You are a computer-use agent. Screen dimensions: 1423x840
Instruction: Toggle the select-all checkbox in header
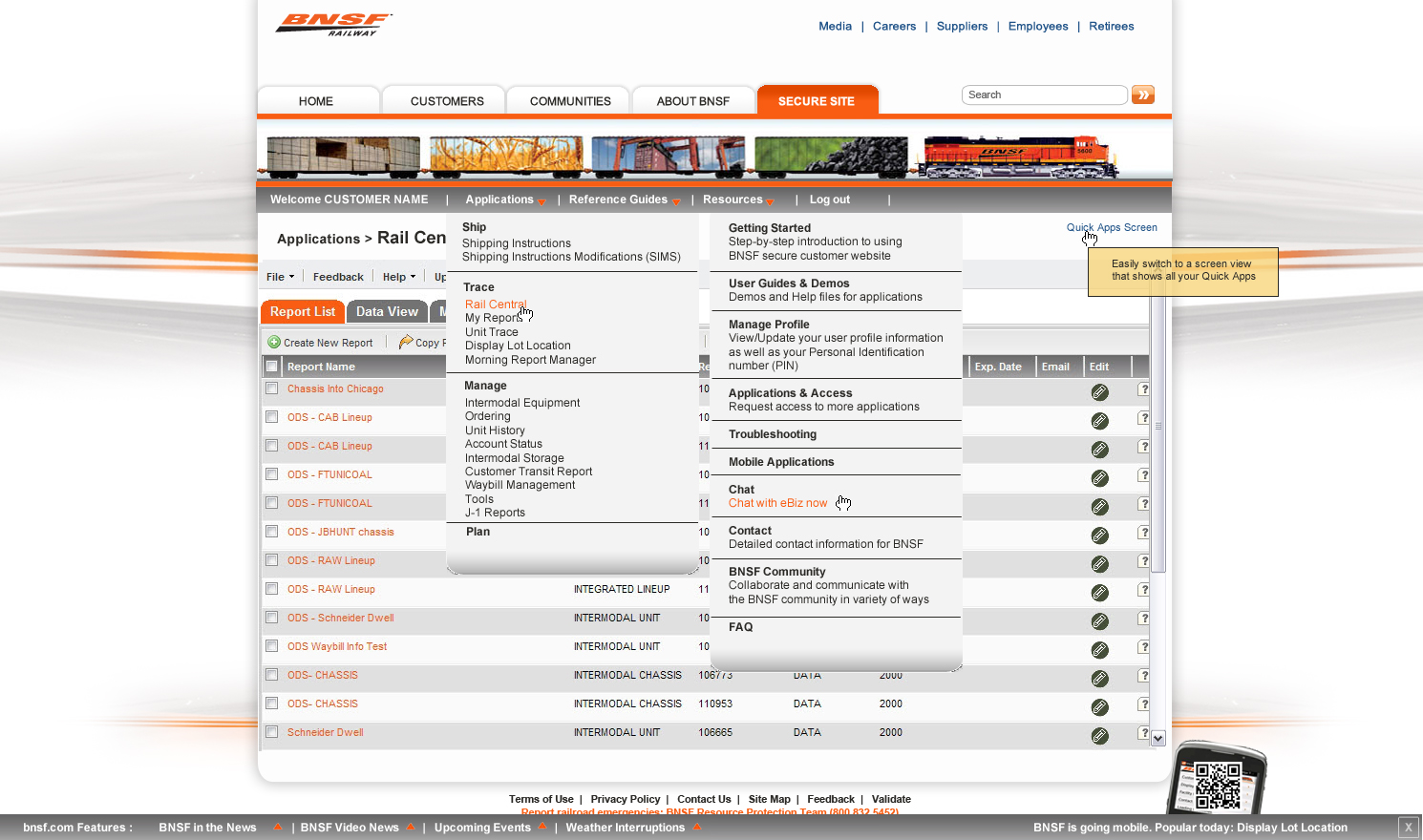[x=272, y=367]
